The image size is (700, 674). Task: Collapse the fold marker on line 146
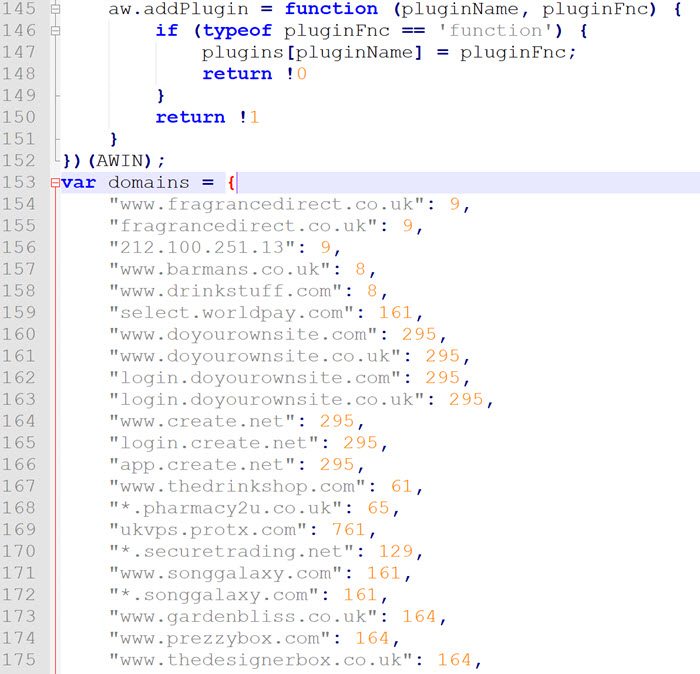coord(55,30)
